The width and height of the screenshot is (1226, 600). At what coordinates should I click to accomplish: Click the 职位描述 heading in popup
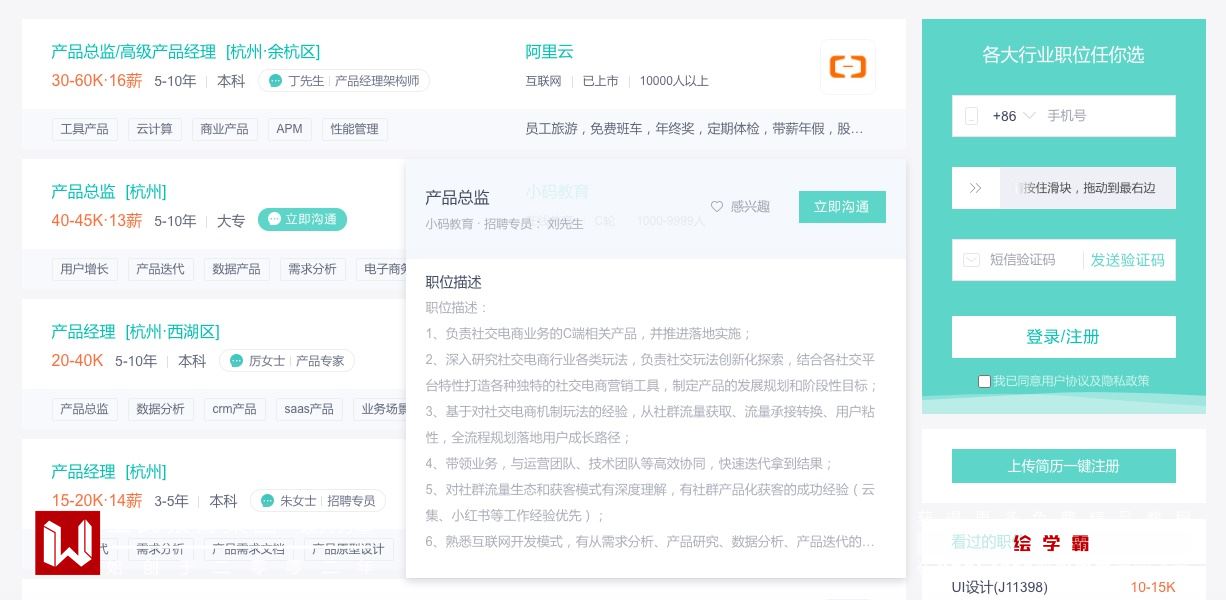tap(454, 283)
